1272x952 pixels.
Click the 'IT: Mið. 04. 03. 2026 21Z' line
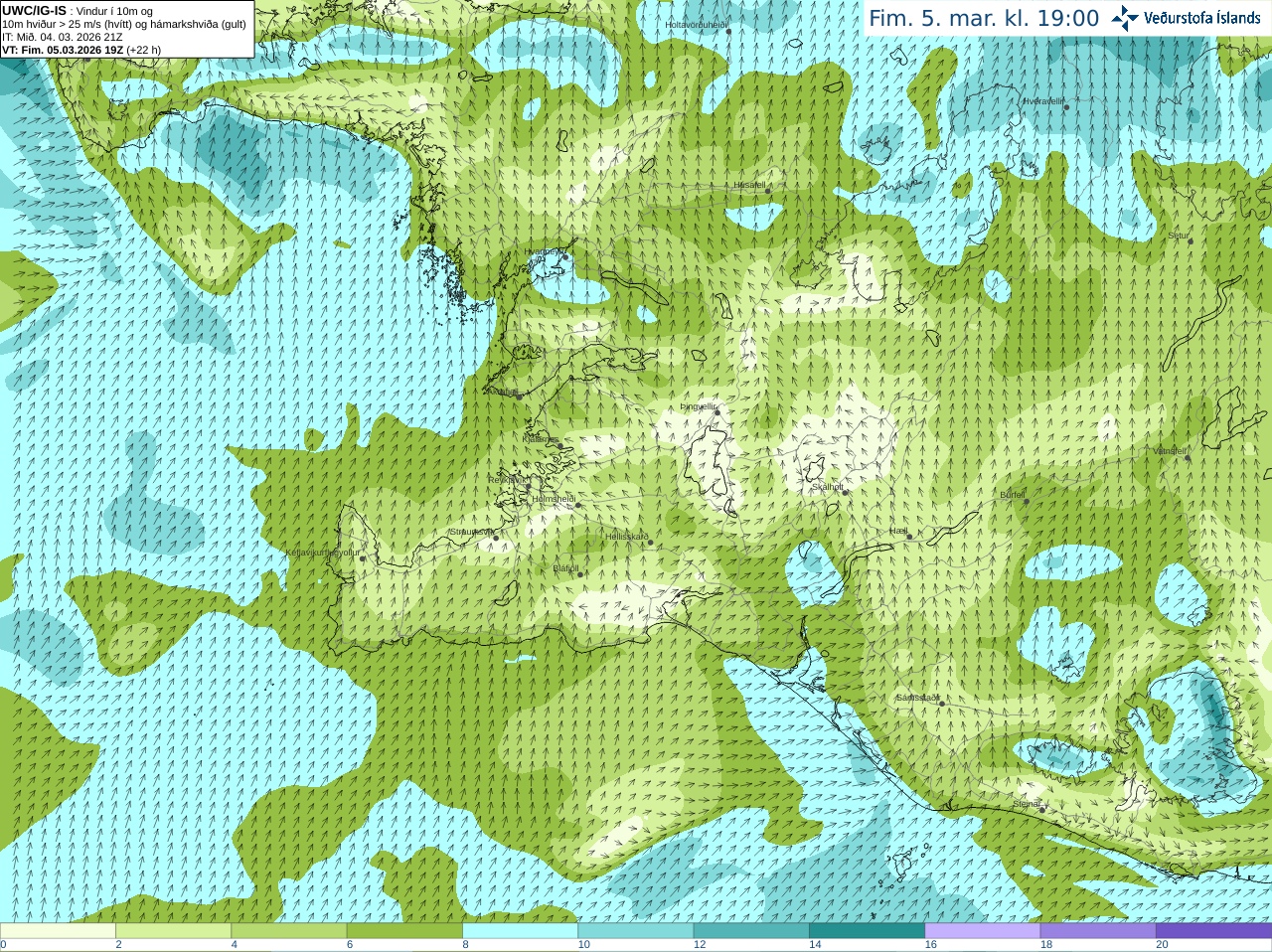(x=63, y=37)
